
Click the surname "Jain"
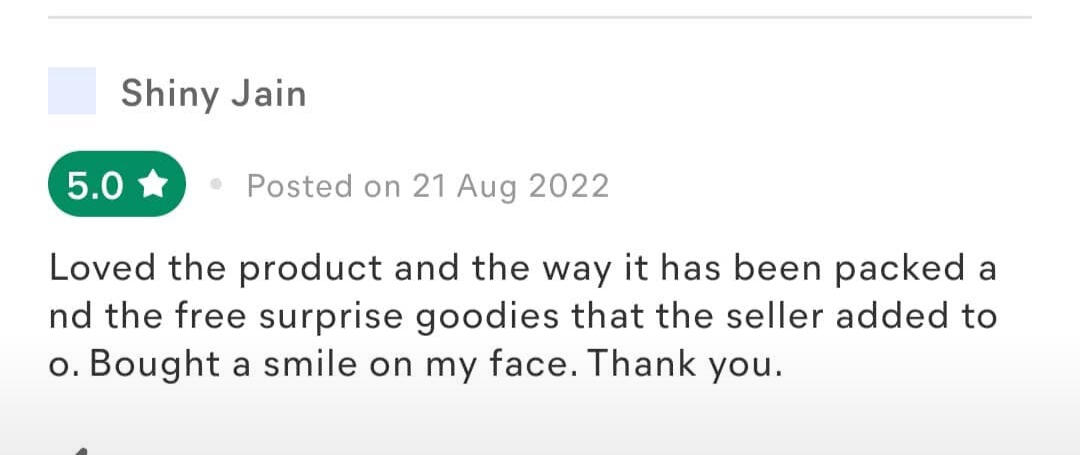(268, 93)
